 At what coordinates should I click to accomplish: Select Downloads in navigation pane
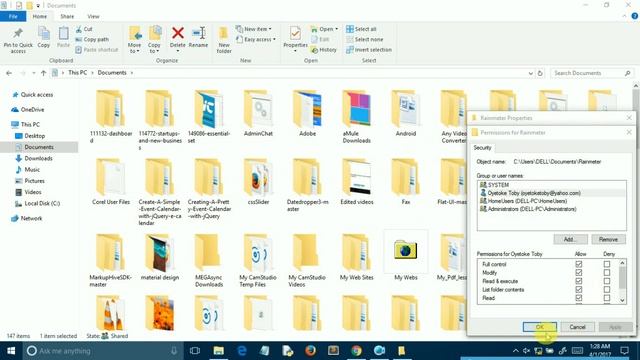[x=38, y=158]
